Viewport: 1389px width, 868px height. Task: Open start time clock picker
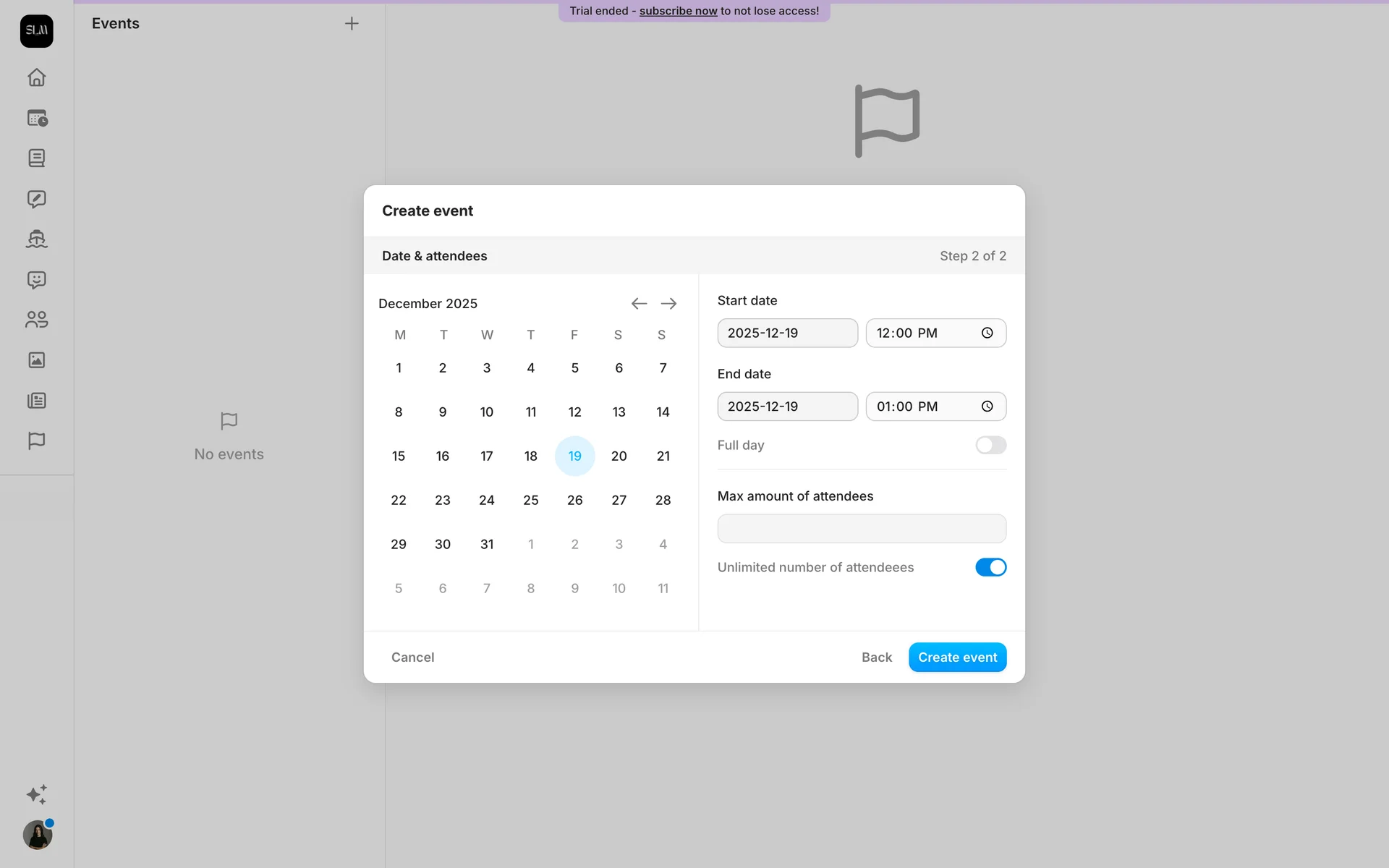[x=987, y=333]
